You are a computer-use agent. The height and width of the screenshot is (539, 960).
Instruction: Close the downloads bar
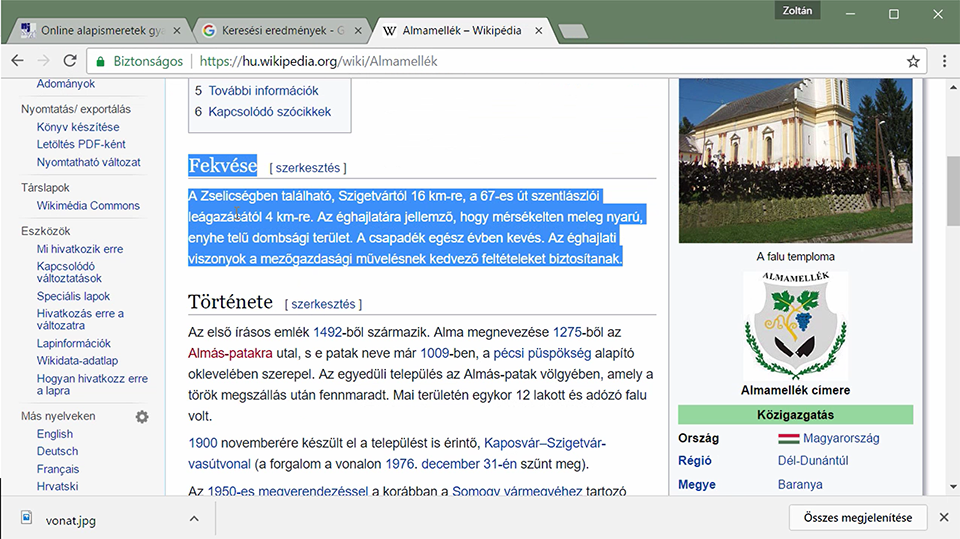(x=944, y=518)
